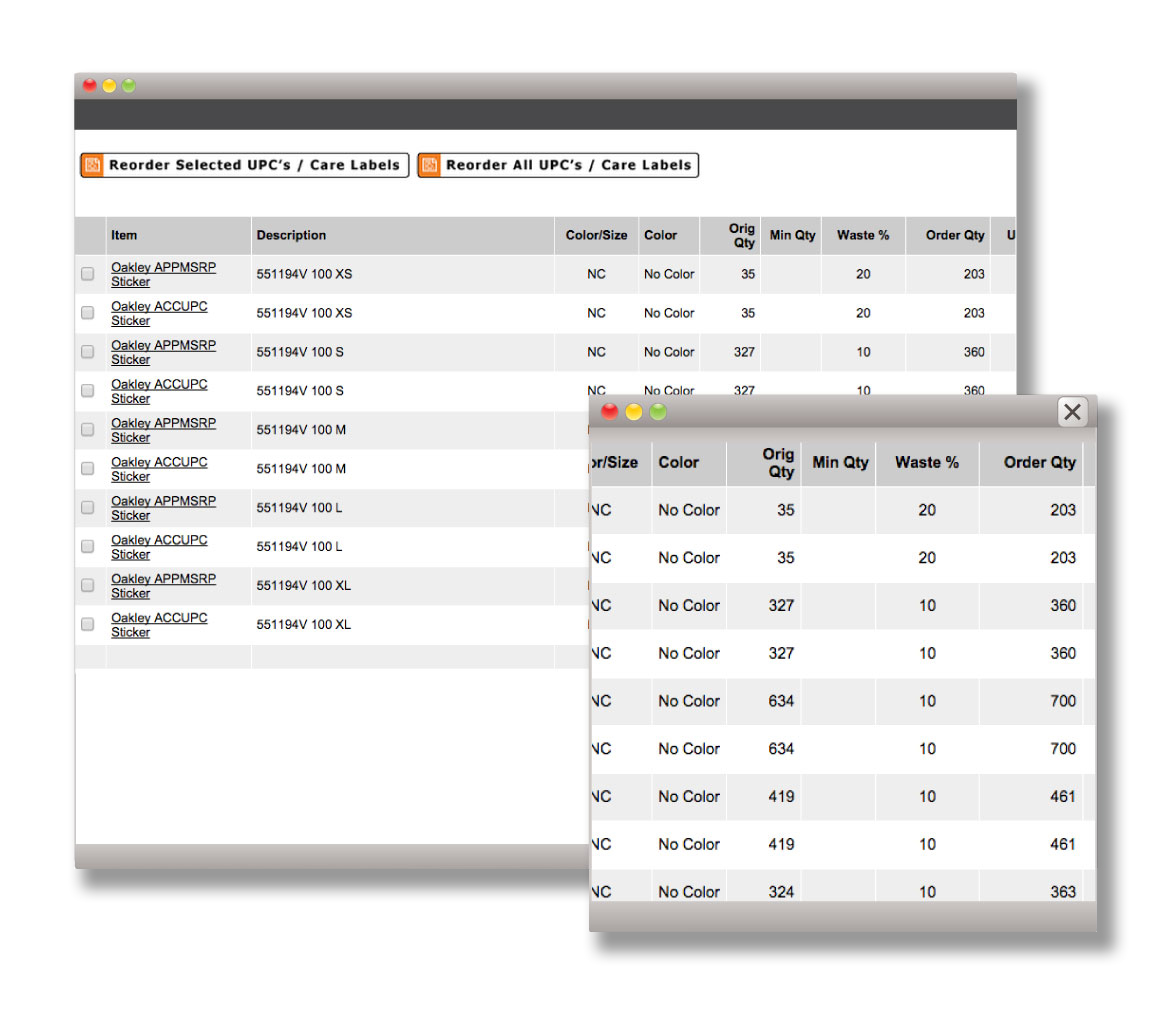Viewport: 1170px width, 1012px height.
Task: Open Oakley APPMSRP Sticker link, 100 L row
Action: [163, 507]
